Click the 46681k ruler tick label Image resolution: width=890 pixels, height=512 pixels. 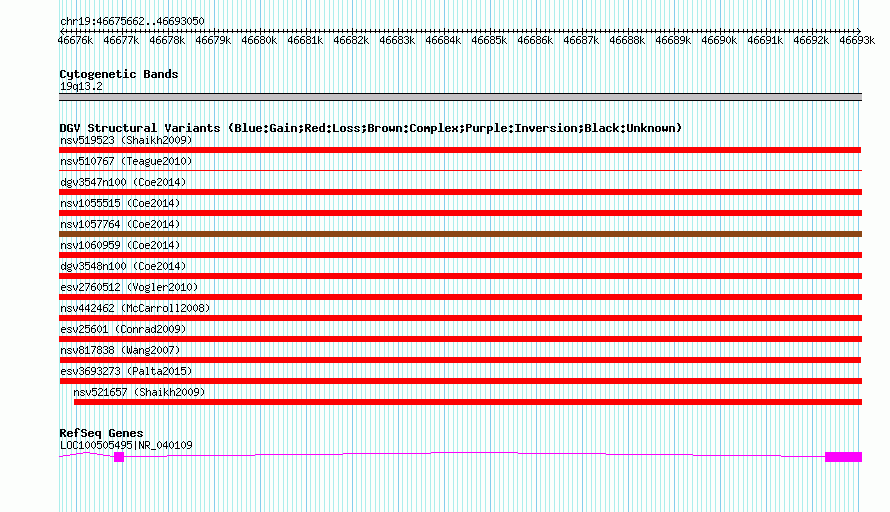tap(305, 41)
